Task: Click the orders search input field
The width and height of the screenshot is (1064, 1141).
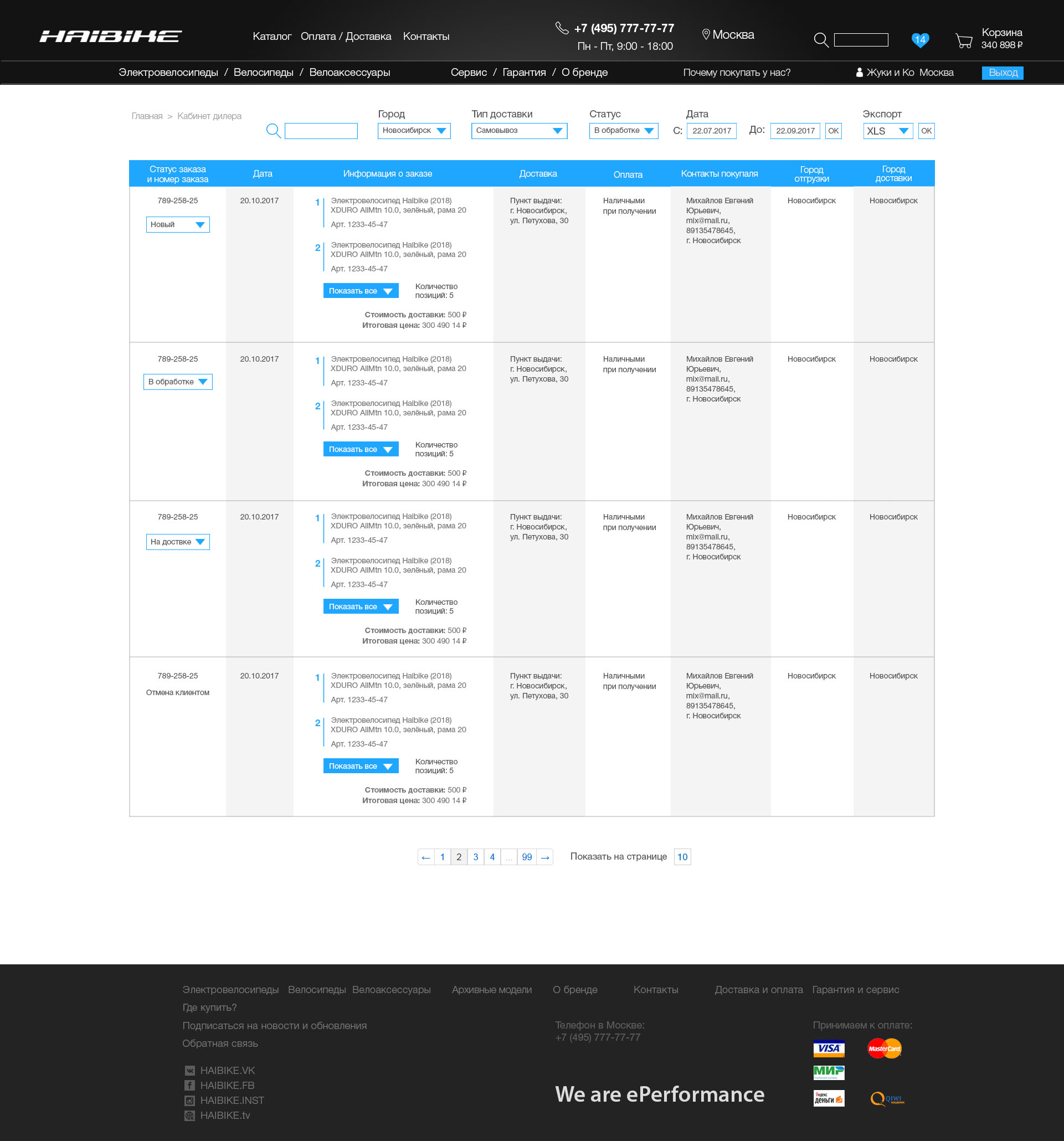Action: pyautogui.click(x=321, y=131)
